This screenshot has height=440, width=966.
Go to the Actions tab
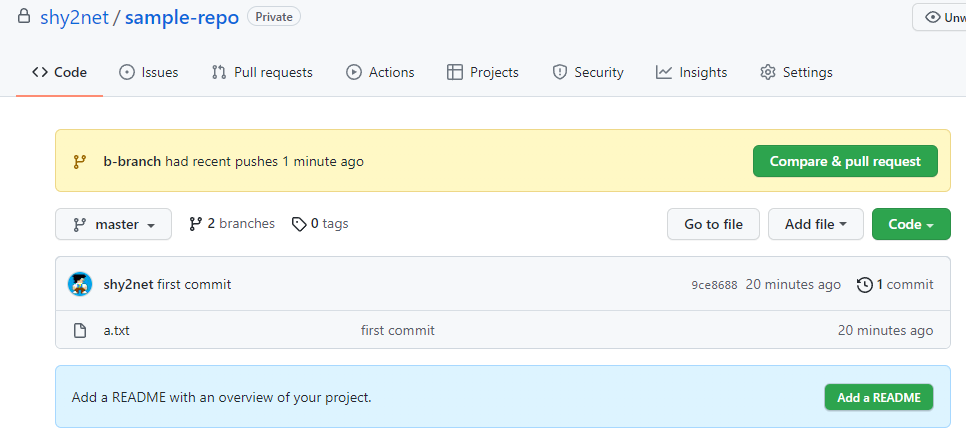tap(380, 73)
